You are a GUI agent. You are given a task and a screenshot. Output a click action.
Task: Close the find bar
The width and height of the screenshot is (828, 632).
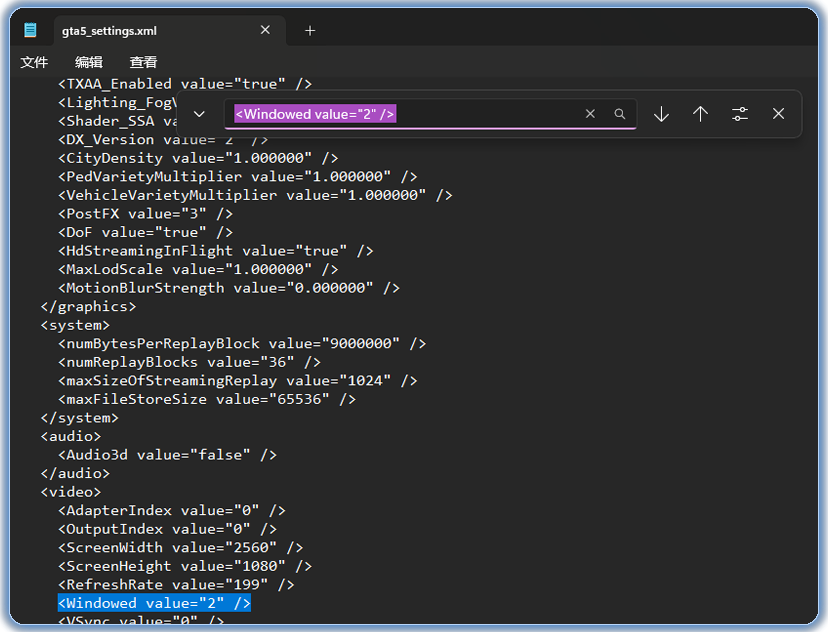pos(778,114)
